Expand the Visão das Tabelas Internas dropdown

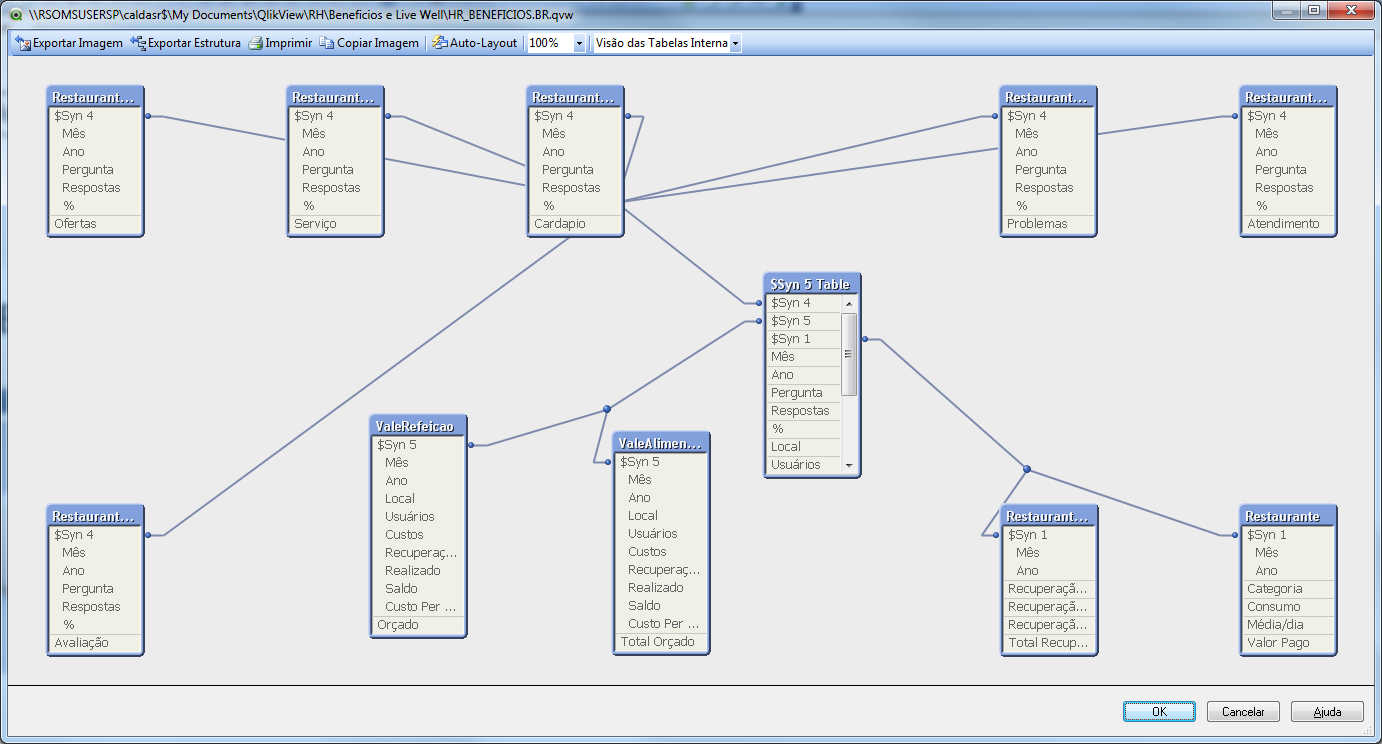[x=735, y=44]
